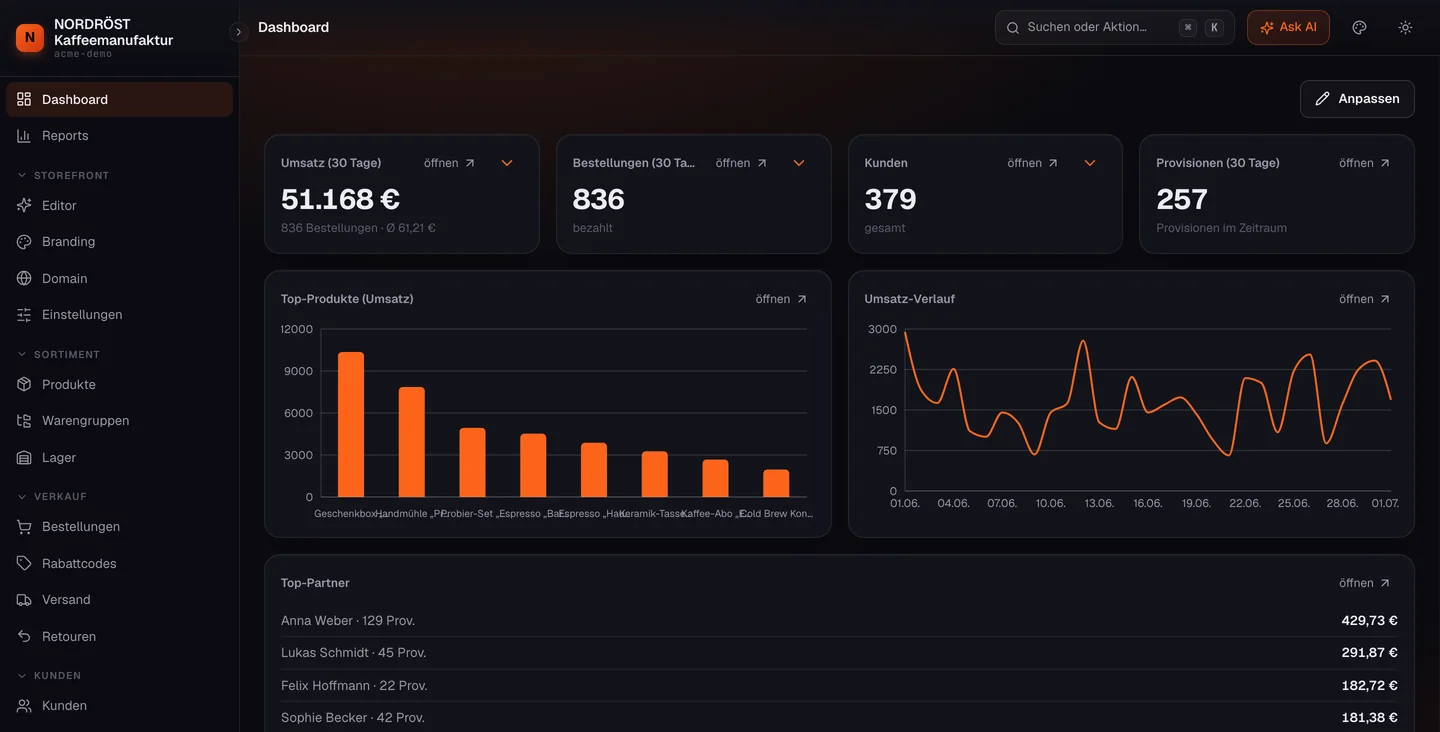
Task: Open Umsatz-Verlauf chart via öffnen
Action: [x=1365, y=299]
